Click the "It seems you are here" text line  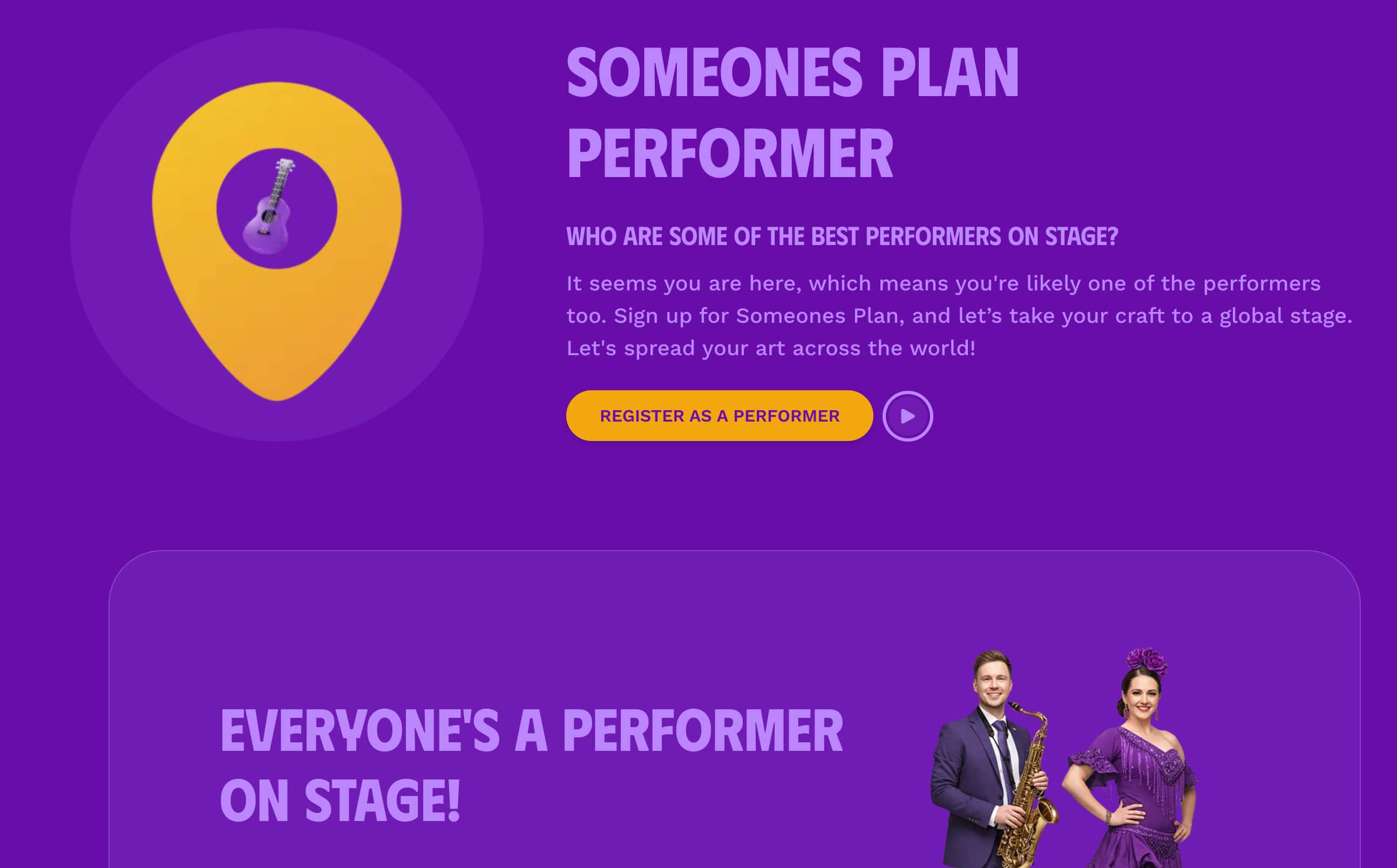click(x=943, y=283)
